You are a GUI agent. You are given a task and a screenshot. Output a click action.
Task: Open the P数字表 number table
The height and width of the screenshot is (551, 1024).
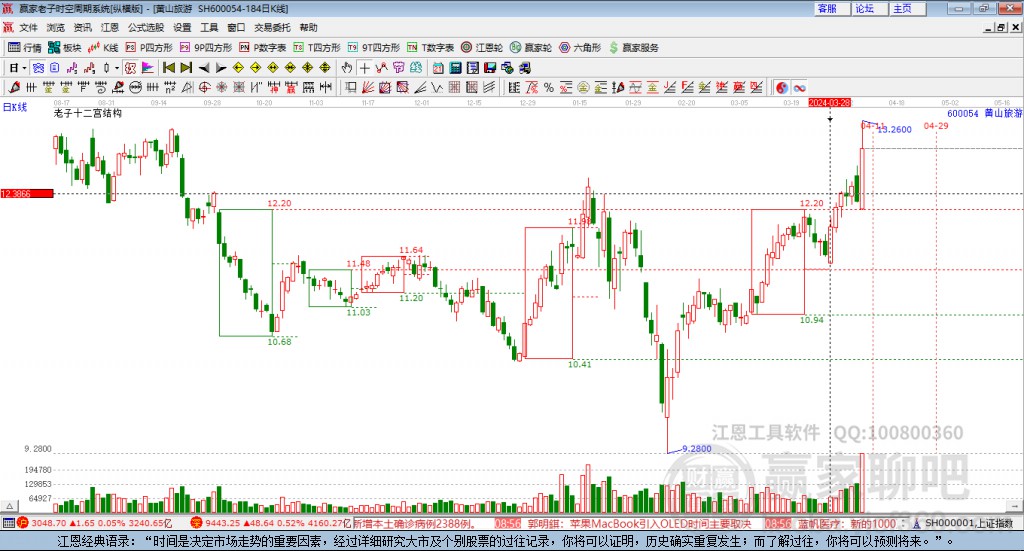(263, 48)
